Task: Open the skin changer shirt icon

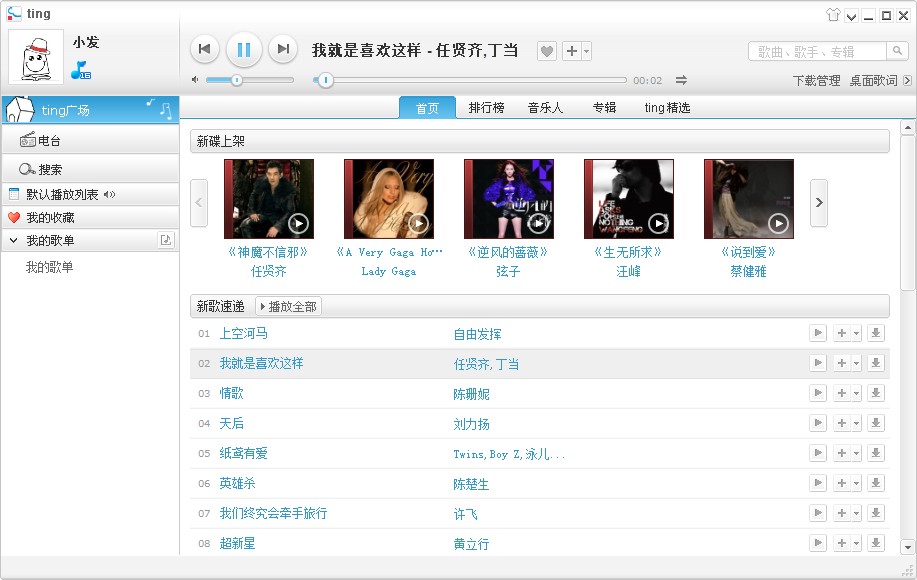Action: point(832,15)
